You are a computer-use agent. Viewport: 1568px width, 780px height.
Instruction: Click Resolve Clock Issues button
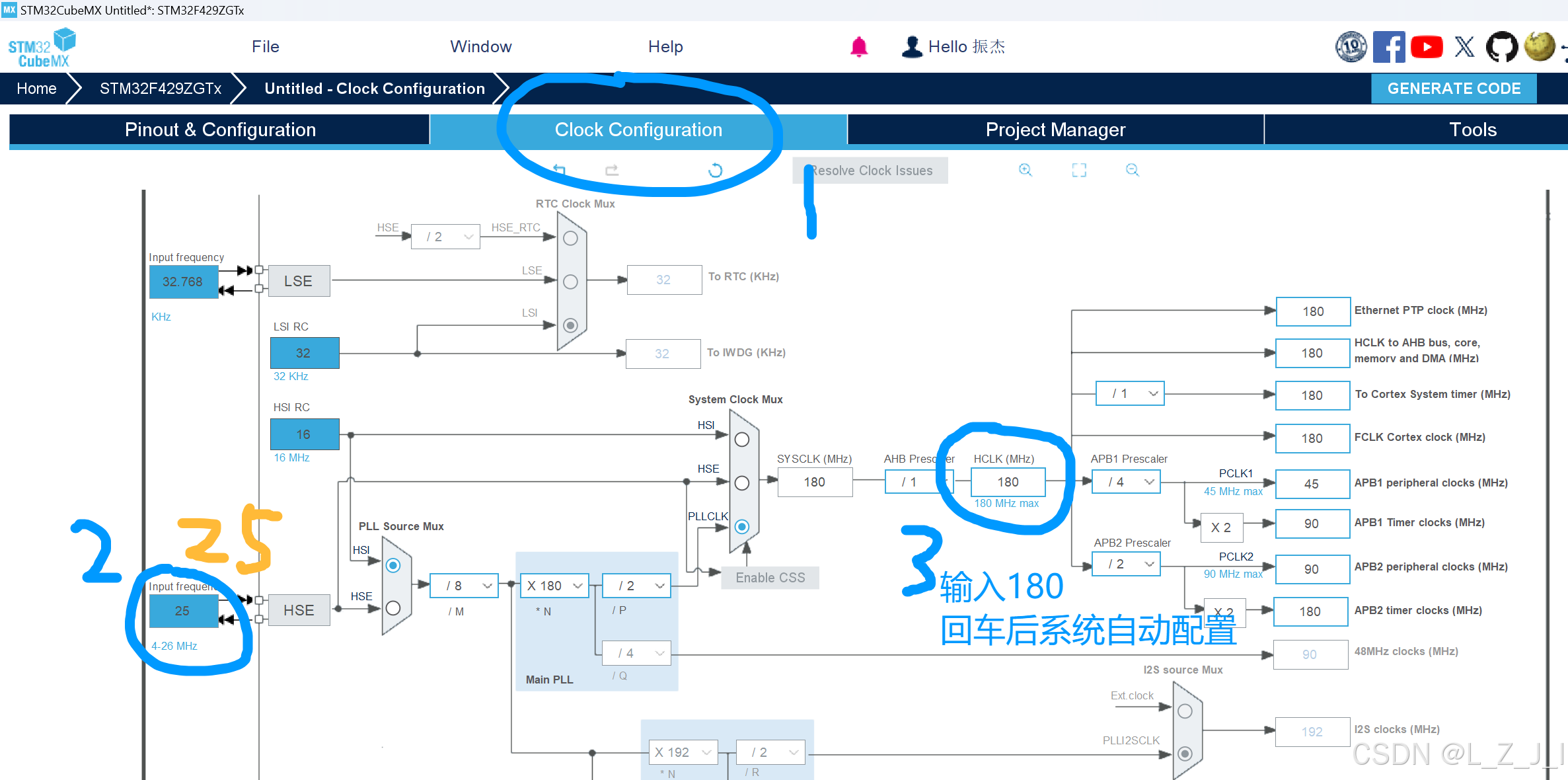click(x=870, y=171)
